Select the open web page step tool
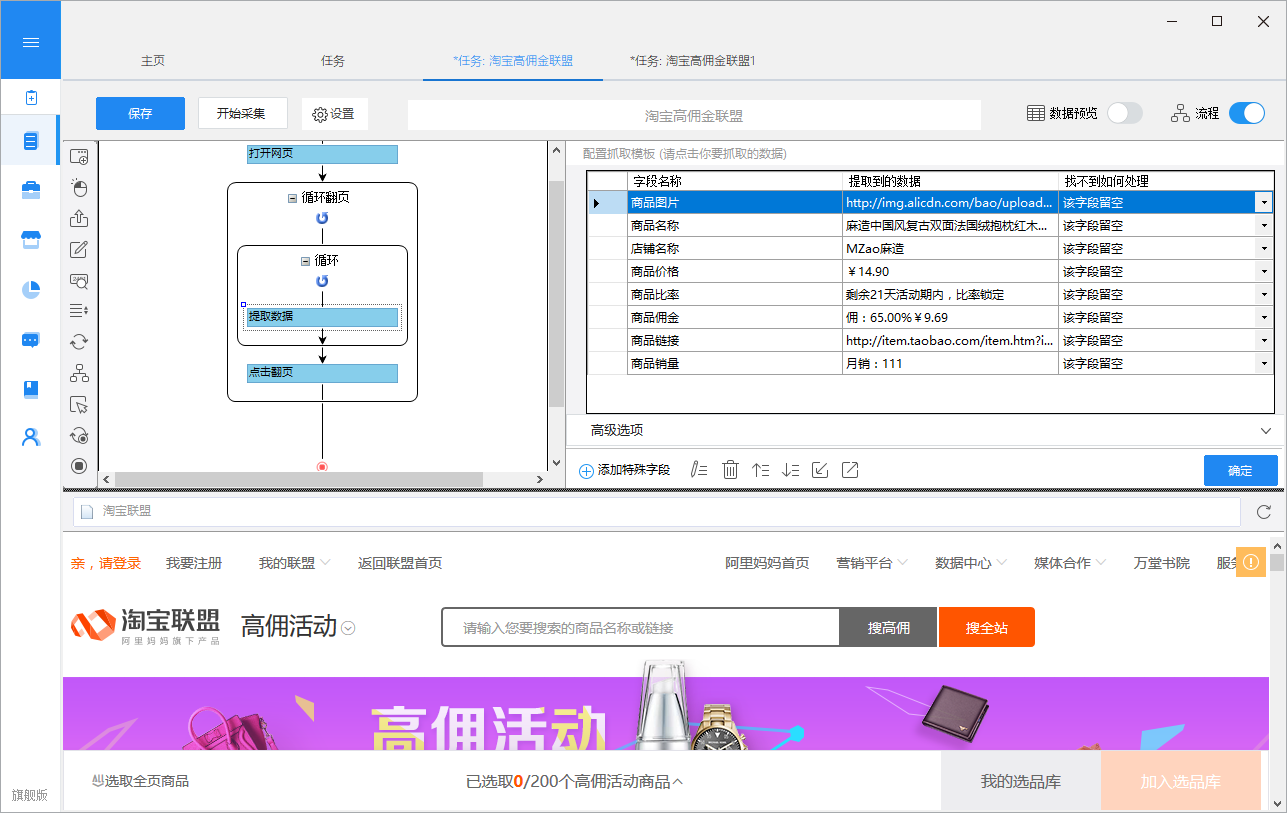This screenshot has height=813, width=1287. pos(79,157)
